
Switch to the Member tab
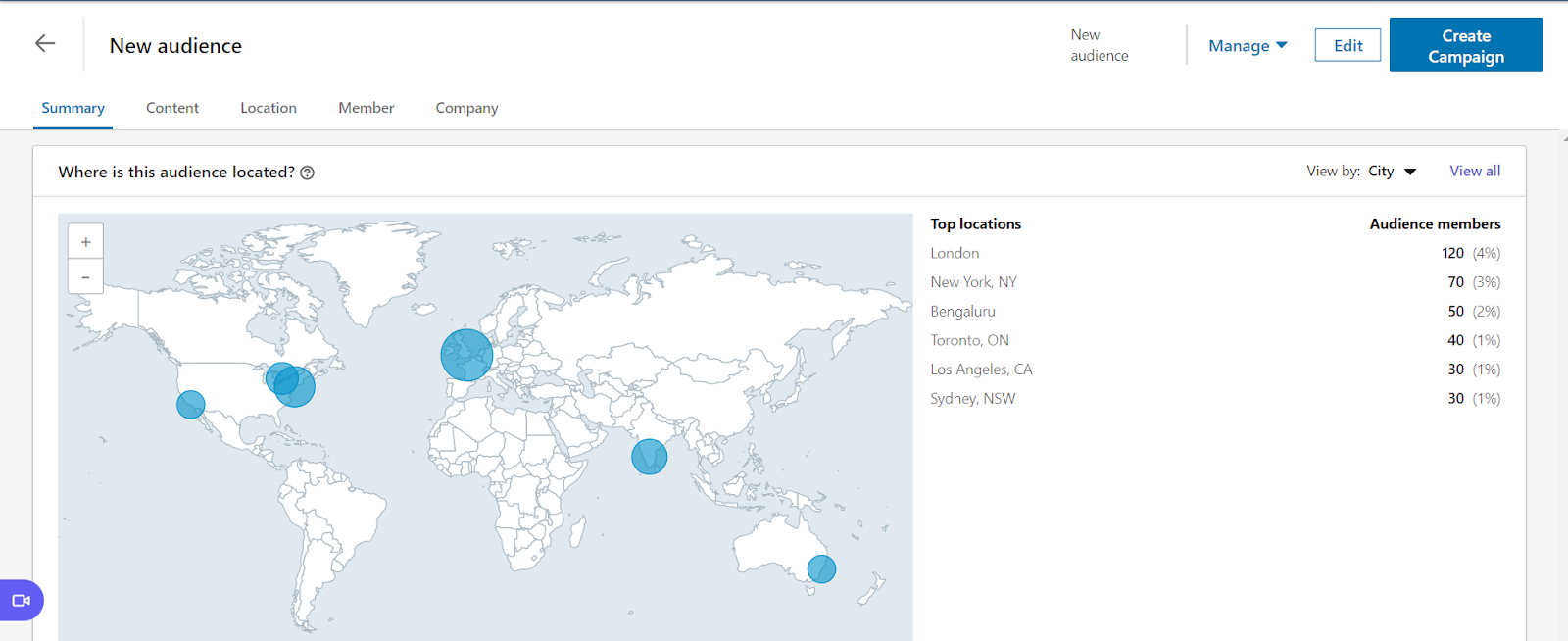(367, 108)
